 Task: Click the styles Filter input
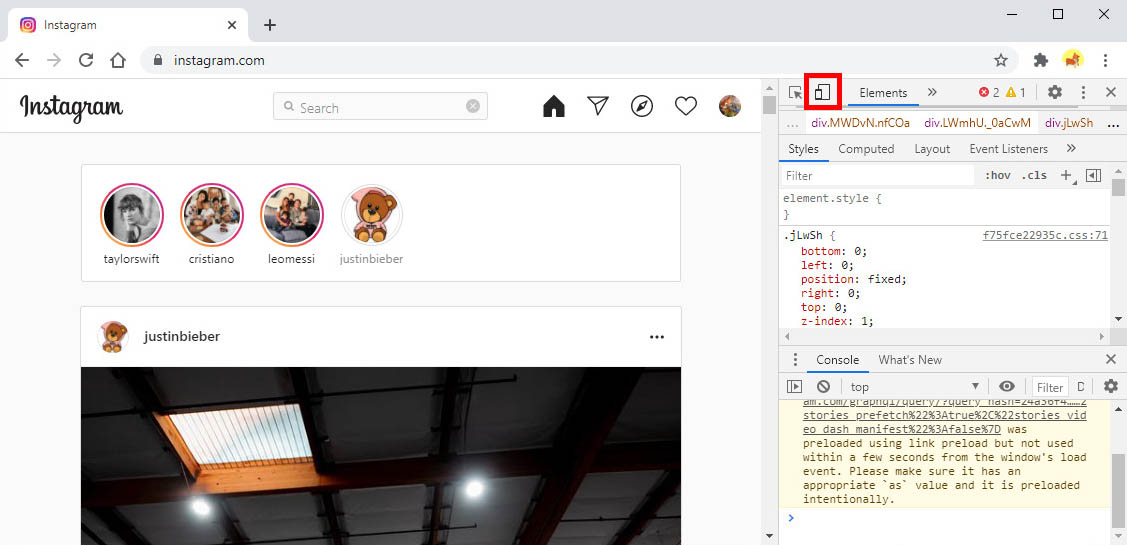(877, 175)
